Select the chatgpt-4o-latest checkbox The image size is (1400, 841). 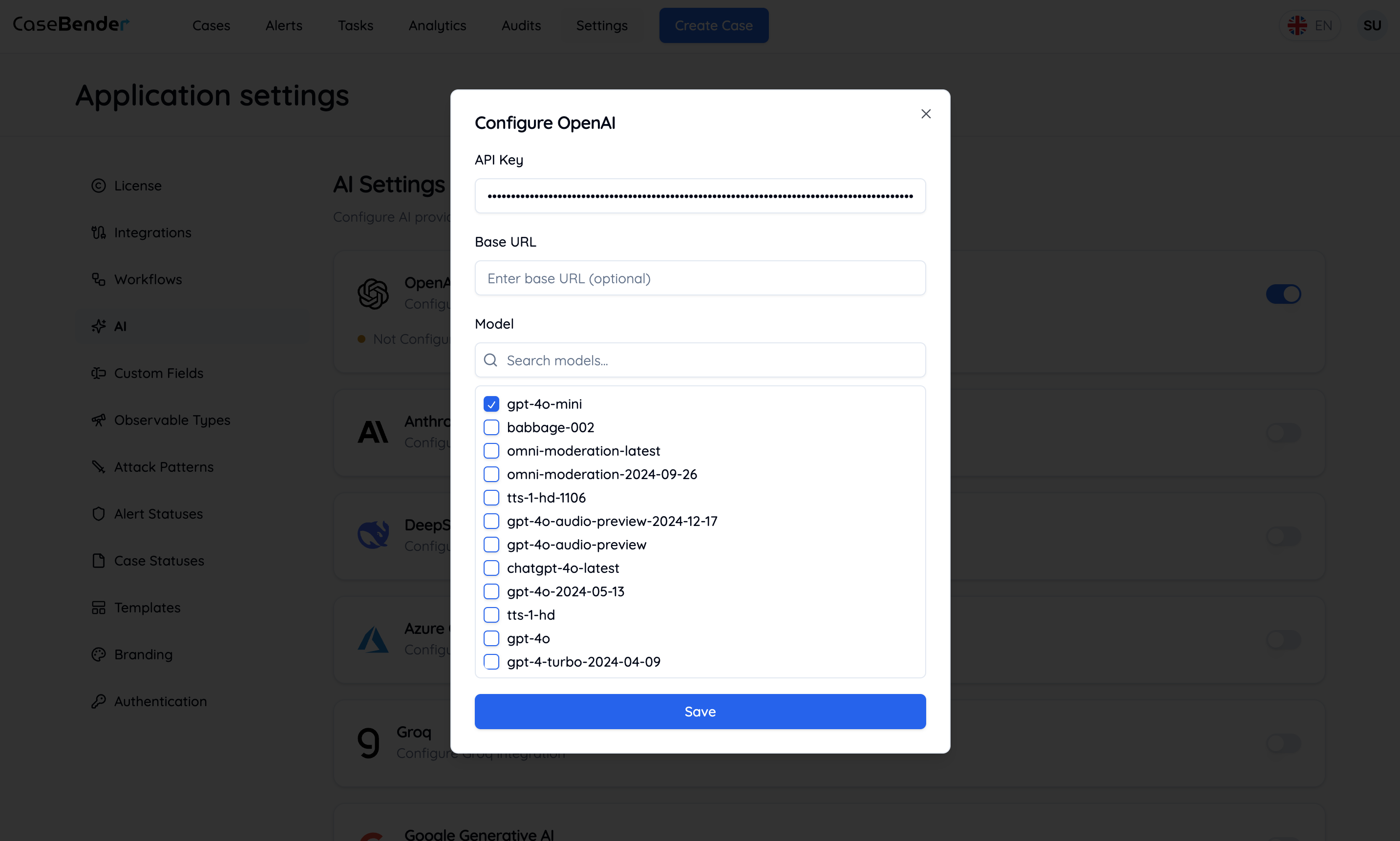tap(491, 568)
